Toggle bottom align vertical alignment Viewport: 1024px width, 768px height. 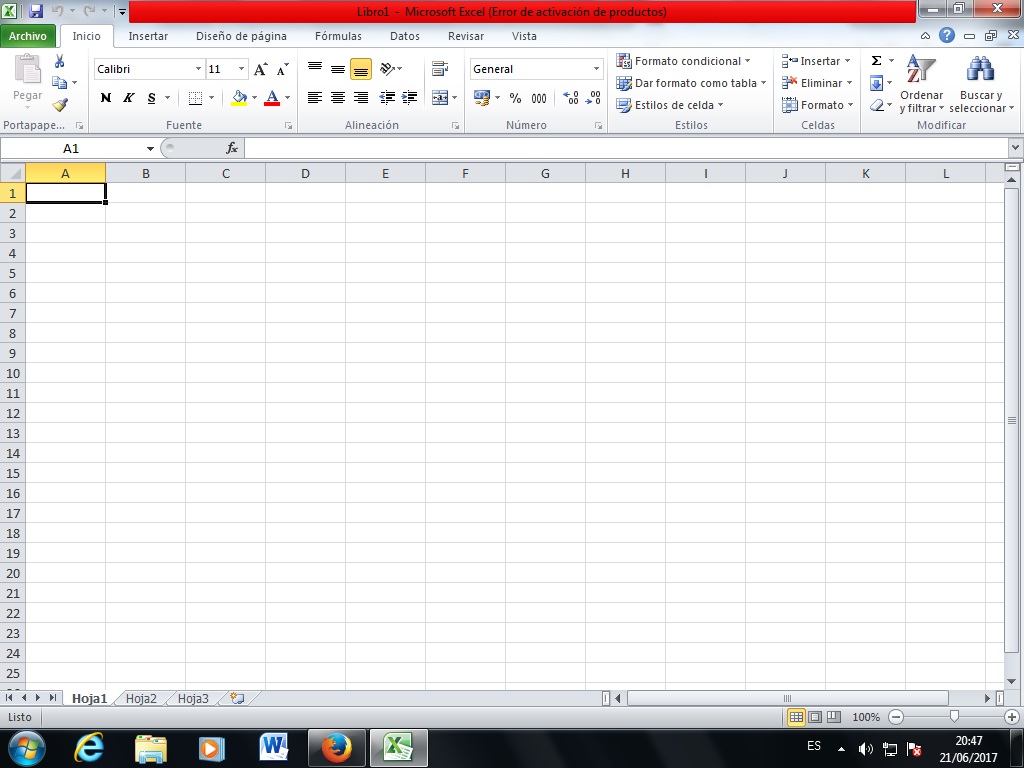point(360,69)
